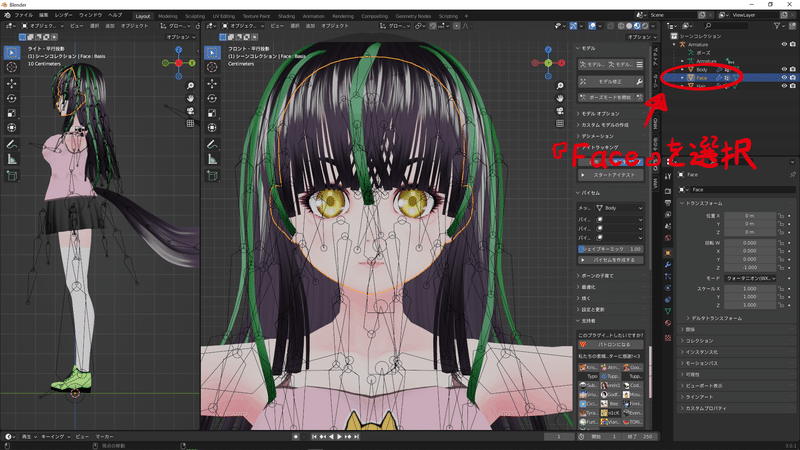Adjust the シェイプキーミックス slider
This screenshot has height=450, width=800.
coord(611,249)
